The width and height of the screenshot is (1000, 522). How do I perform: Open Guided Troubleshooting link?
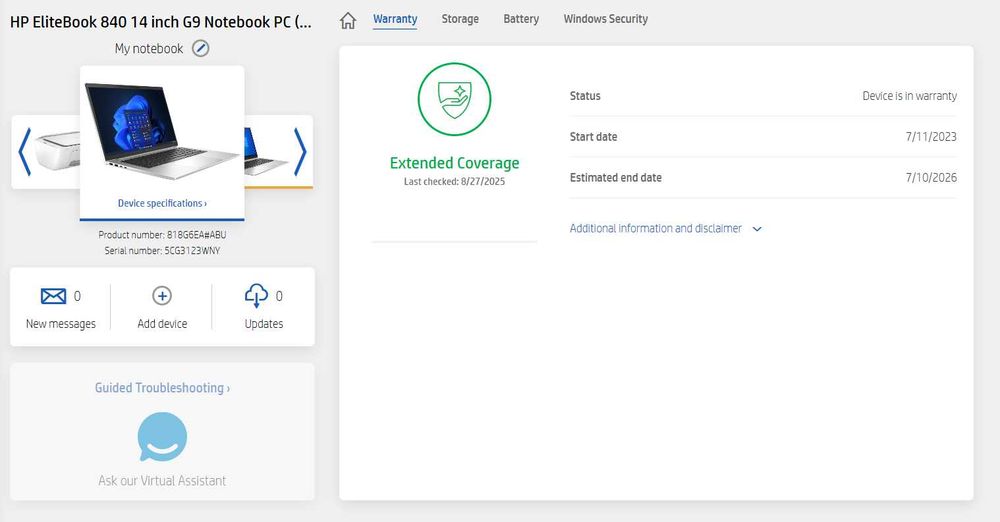click(162, 388)
